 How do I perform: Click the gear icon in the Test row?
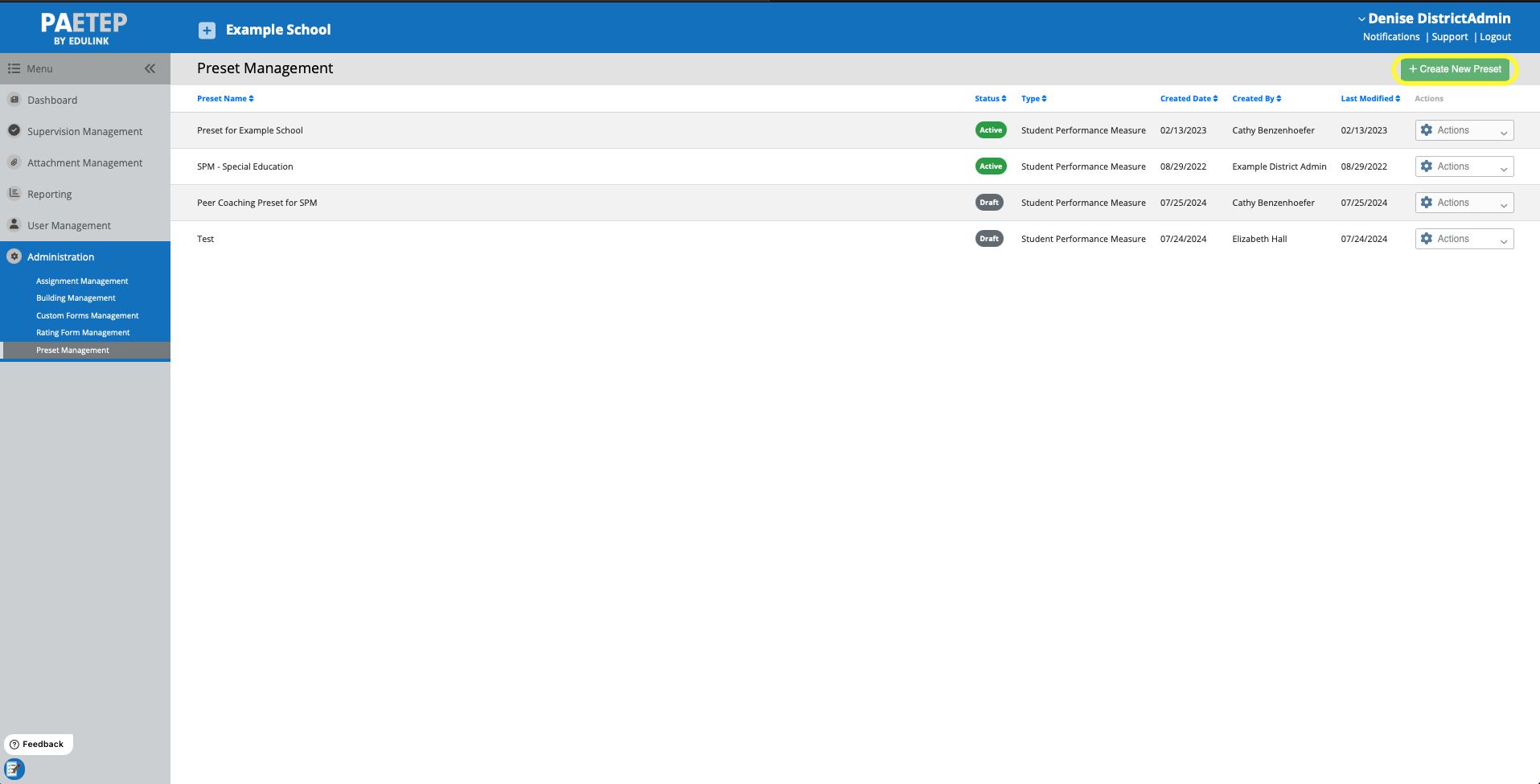coord(1427,239)
